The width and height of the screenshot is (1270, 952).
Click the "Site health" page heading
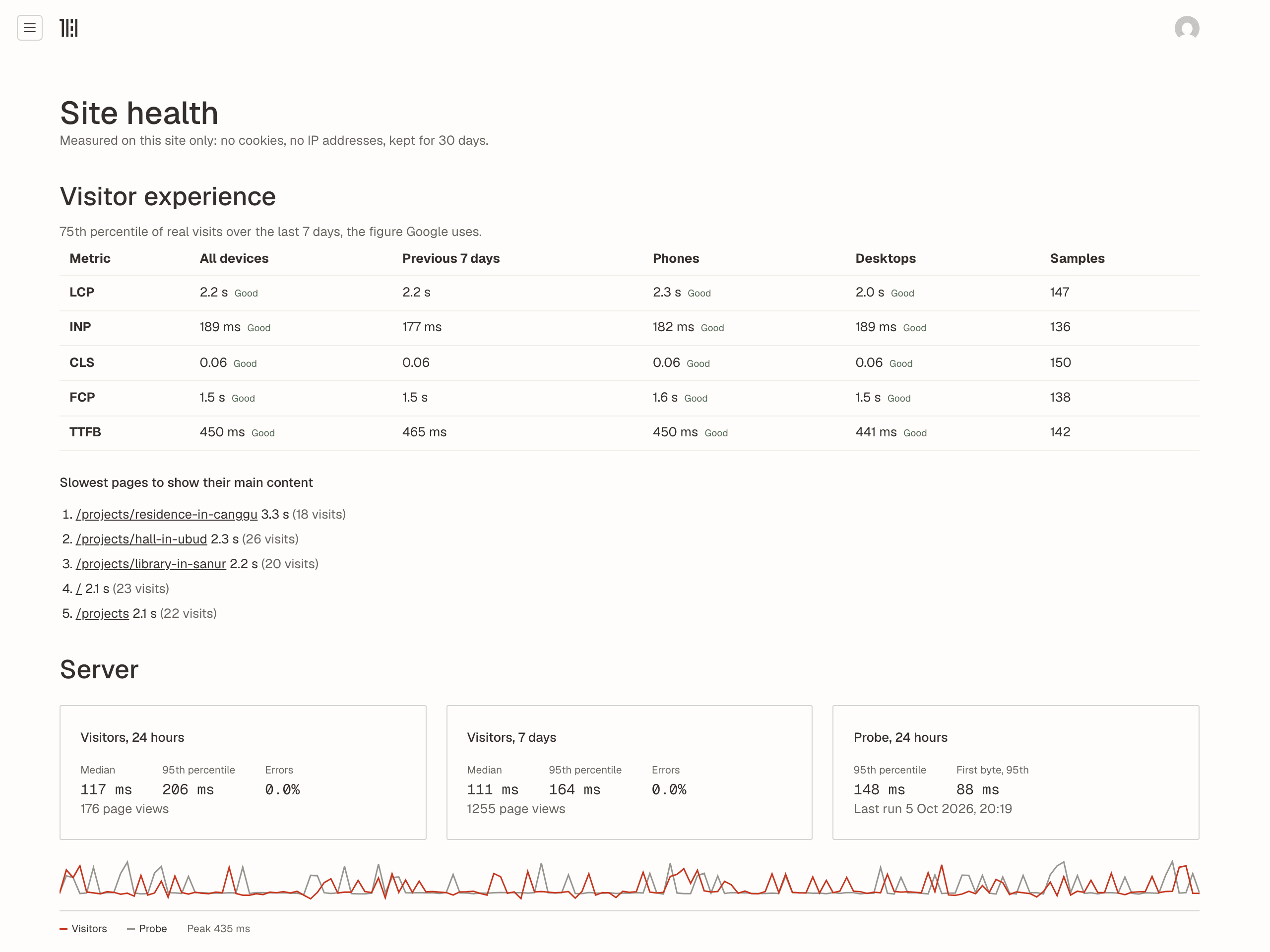[x=139, y=113]
